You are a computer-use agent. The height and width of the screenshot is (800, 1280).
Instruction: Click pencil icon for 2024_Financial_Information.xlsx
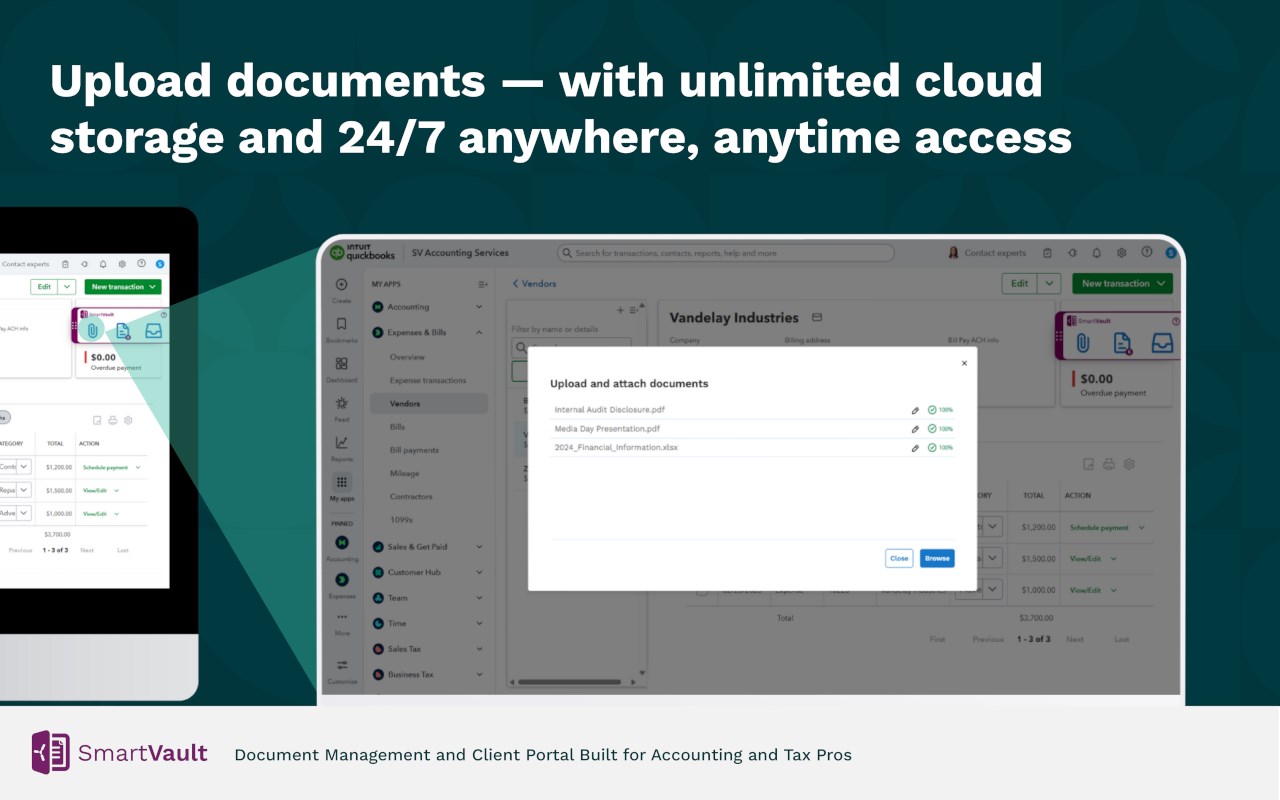[x=915, y=448]
